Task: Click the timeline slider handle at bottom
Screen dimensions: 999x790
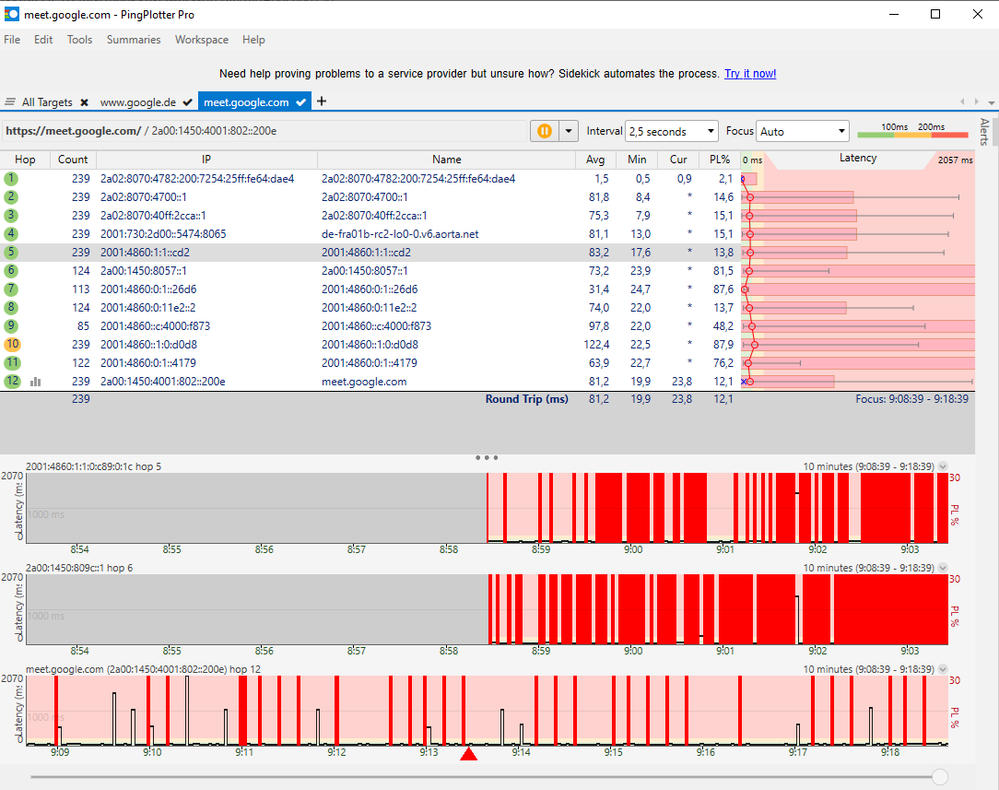Action: (x=940, y=777)
